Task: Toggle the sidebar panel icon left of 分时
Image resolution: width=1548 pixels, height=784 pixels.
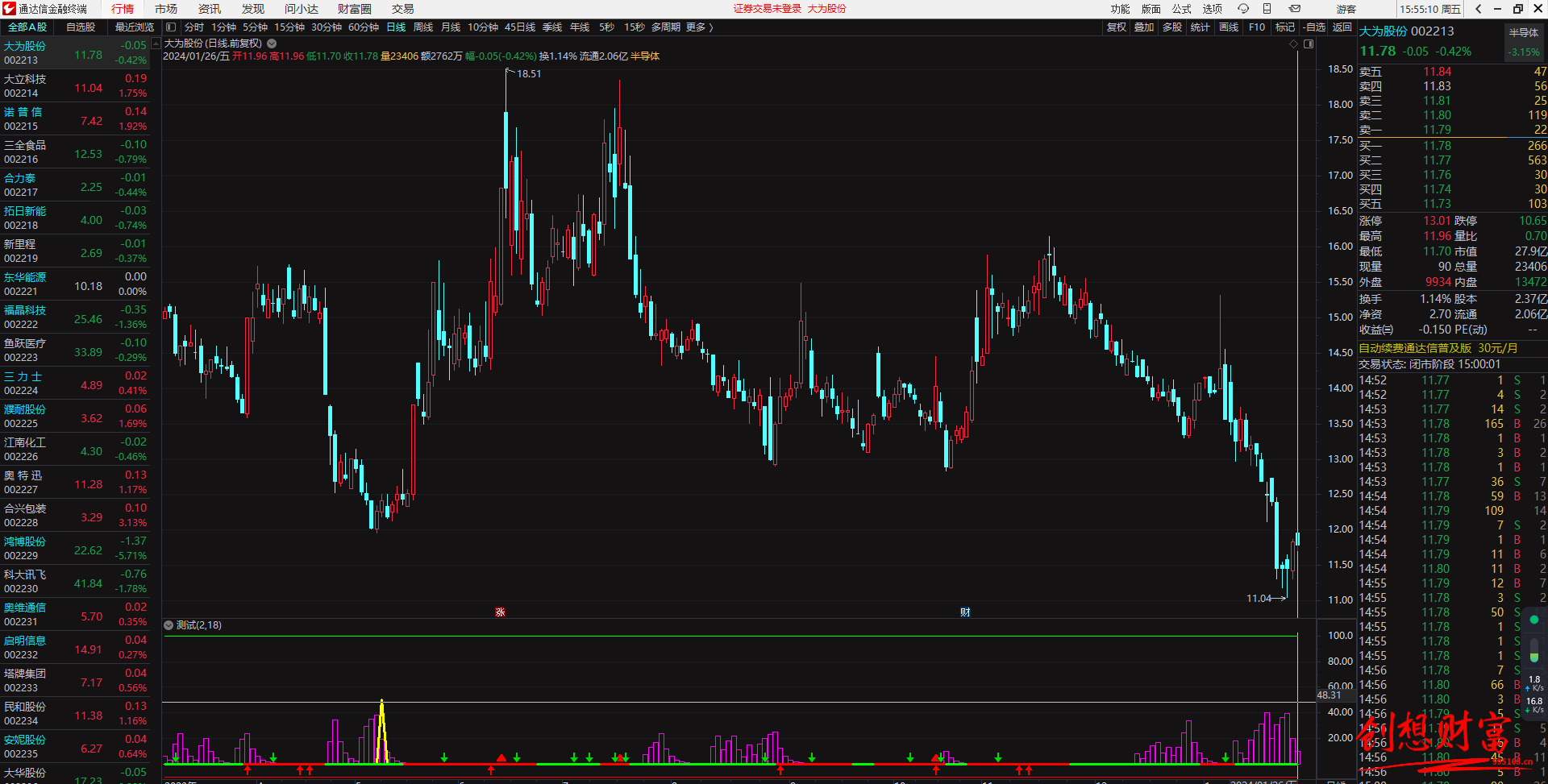Action: coord(171,27)
